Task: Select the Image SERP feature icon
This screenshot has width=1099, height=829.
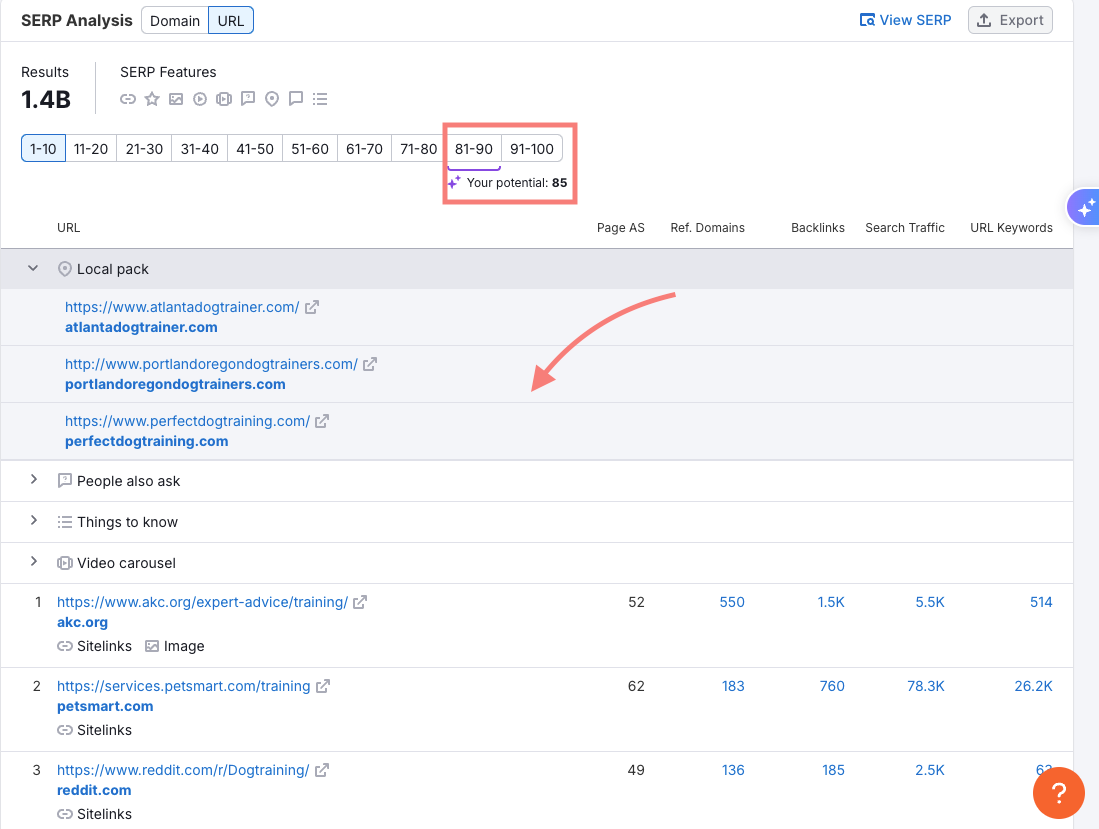Action: [x=176, y=98]
